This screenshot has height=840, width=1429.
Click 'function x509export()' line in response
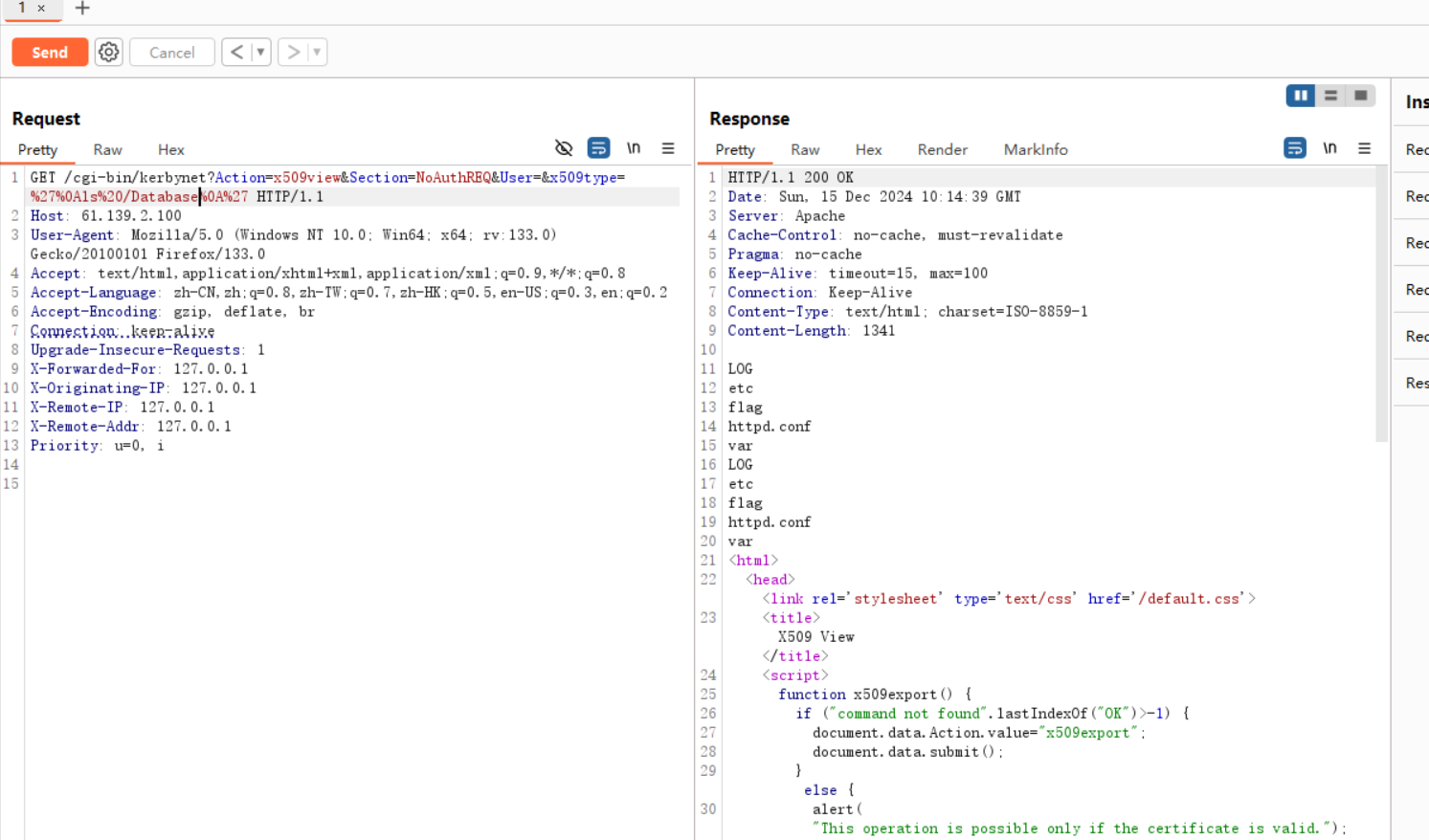tap(875, 694)
